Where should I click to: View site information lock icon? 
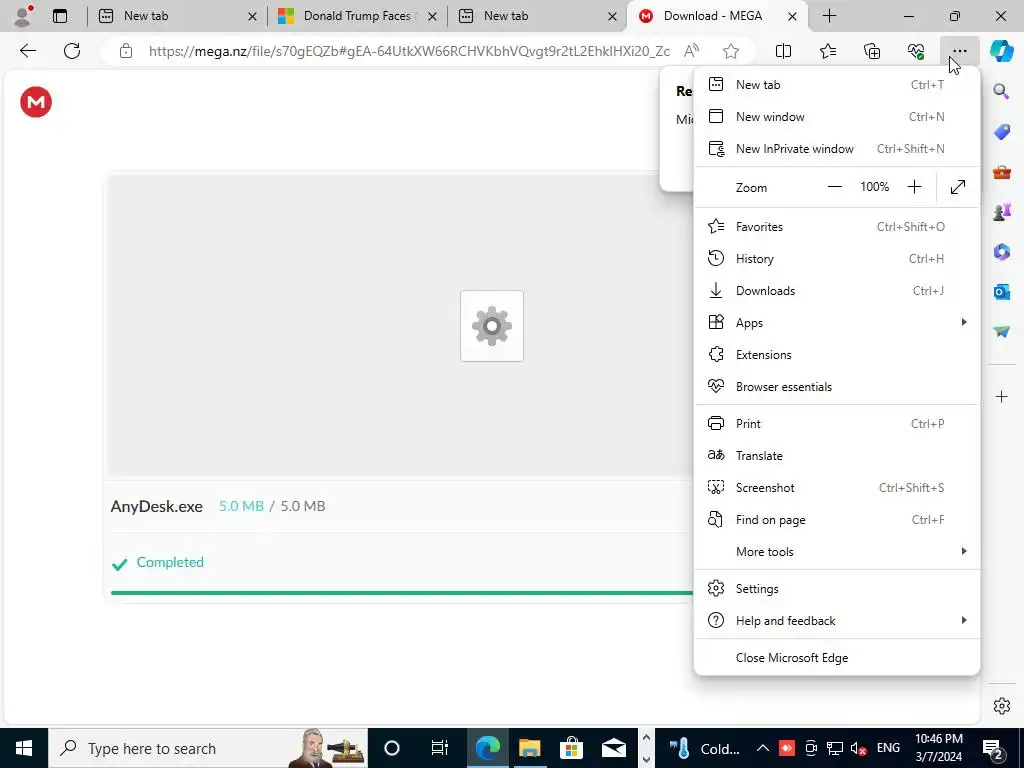pyautogui.click(x=126, y=51)
